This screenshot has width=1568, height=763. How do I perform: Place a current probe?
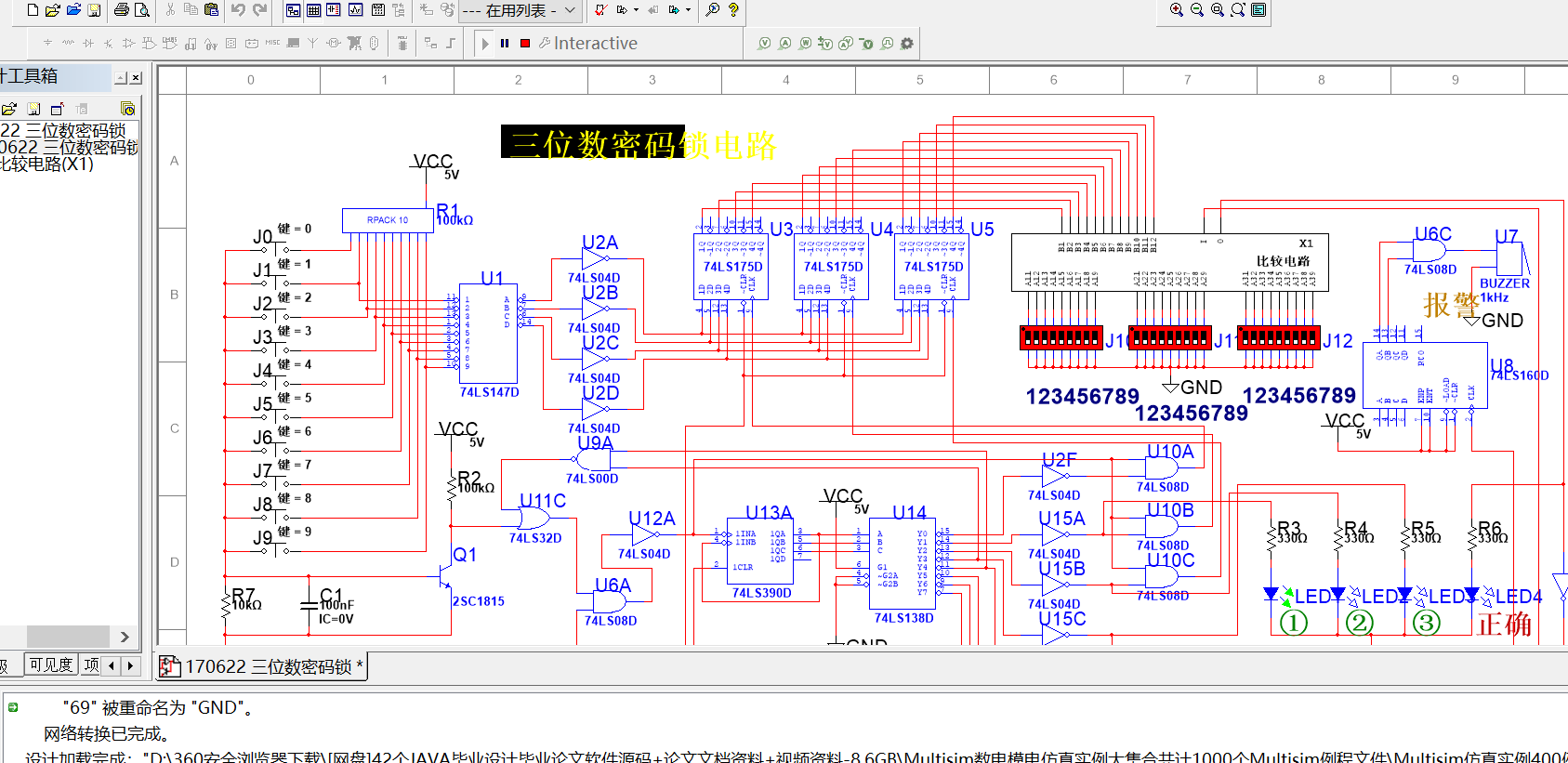[x=784, y=43]
